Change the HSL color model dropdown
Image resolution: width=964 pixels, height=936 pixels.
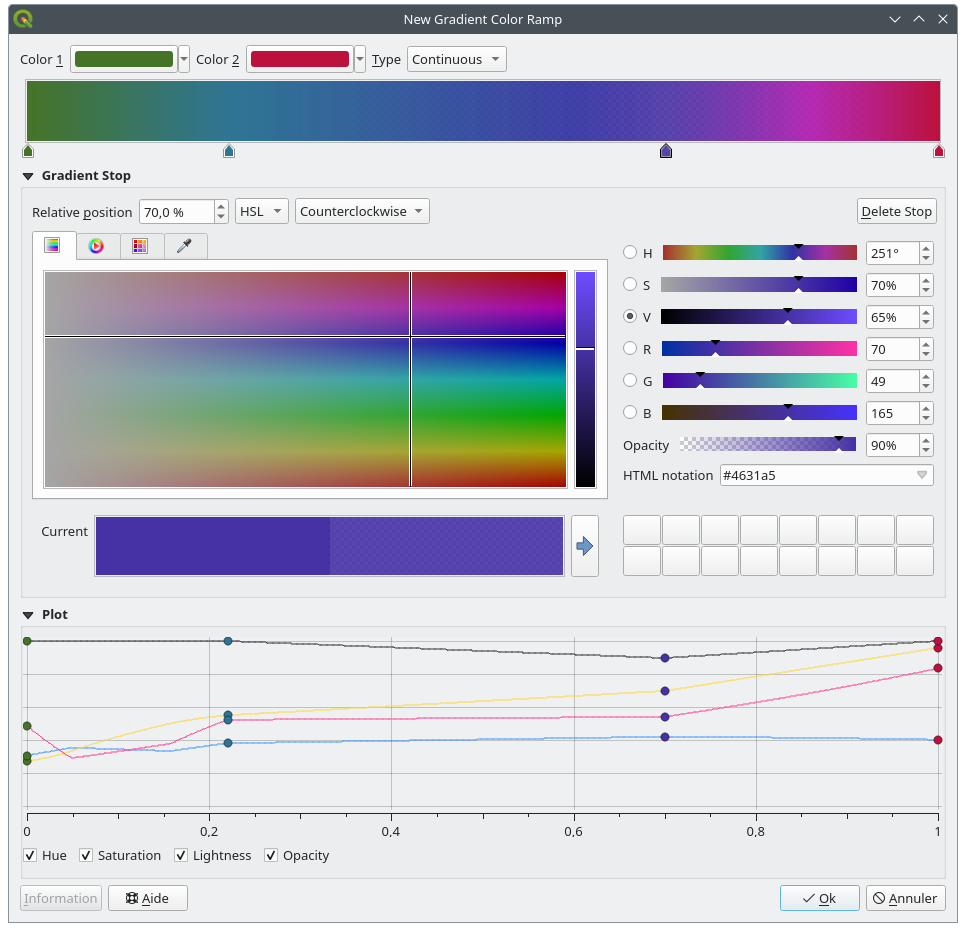coord(261,211)
